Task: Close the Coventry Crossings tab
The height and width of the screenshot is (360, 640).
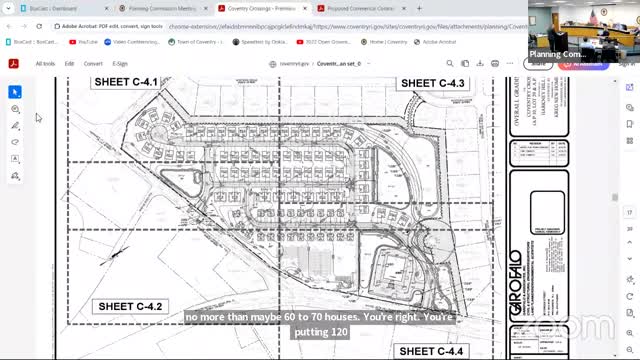Action: [305, 8]
